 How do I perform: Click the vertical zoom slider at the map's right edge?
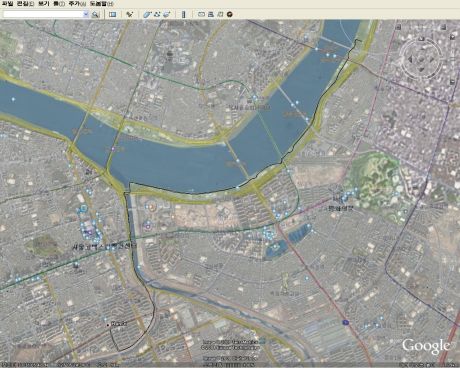(x=452, y=59)
